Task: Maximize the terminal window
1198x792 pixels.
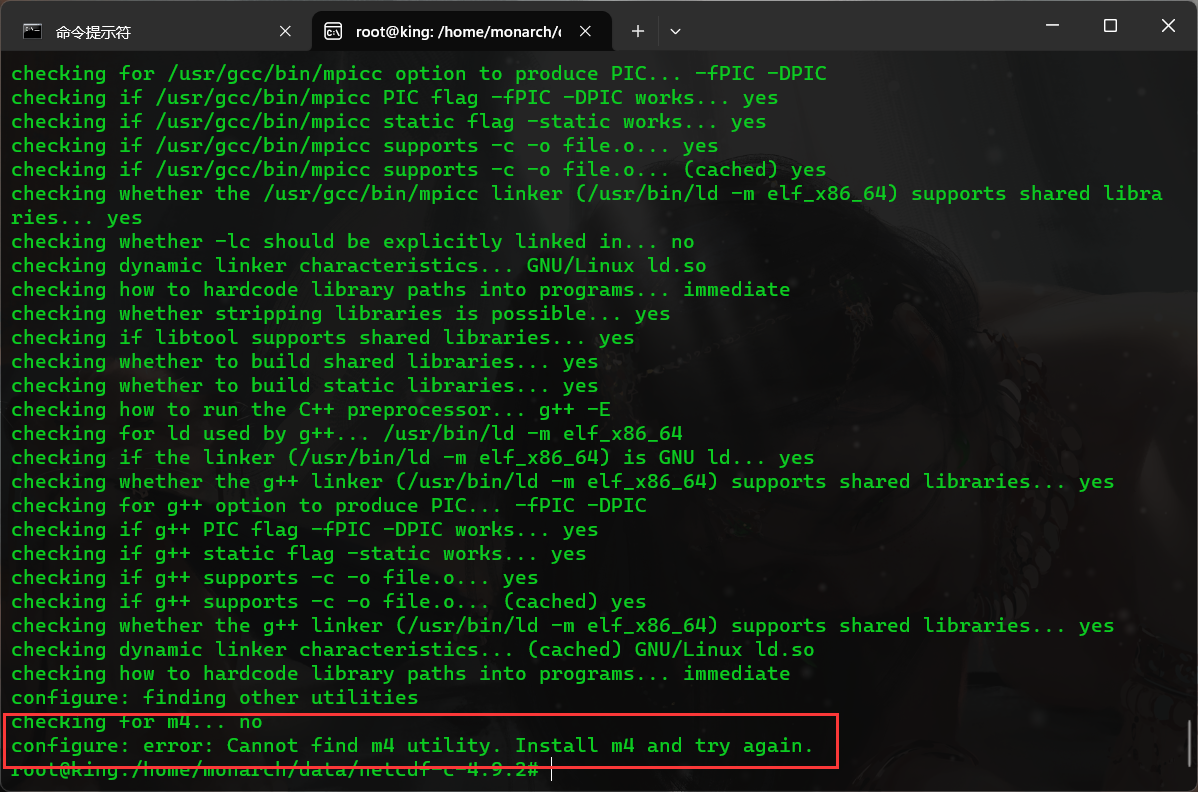Action: point(1110,25)
